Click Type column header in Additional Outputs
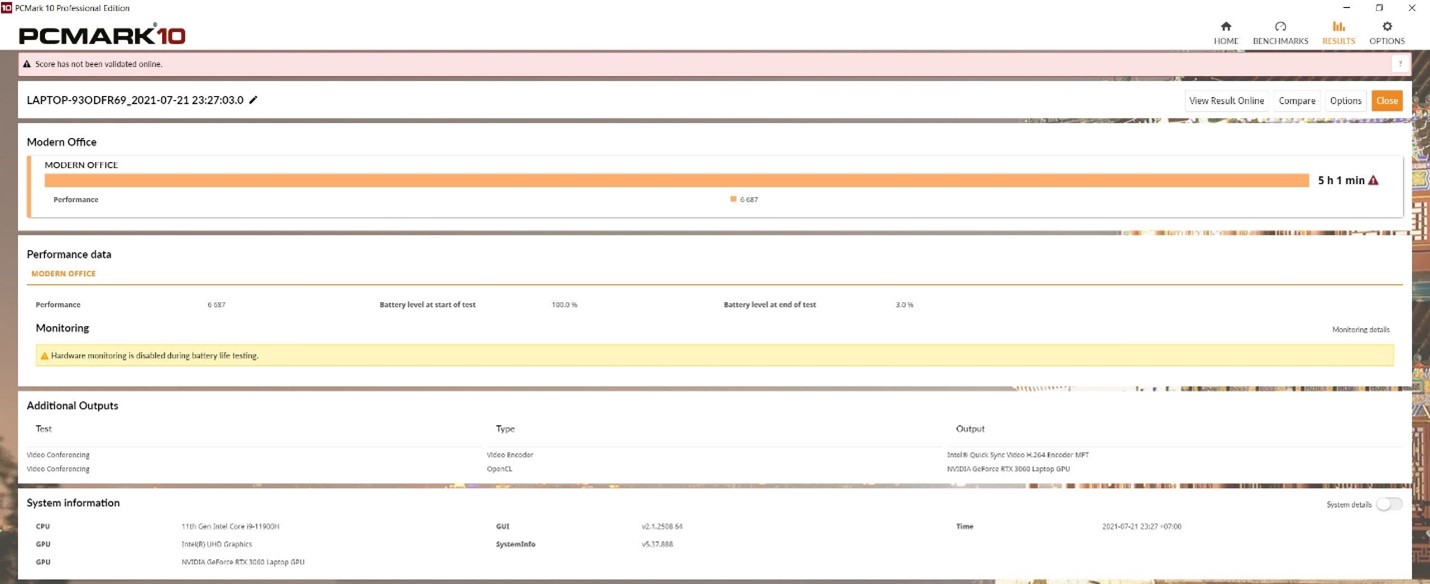The width and height of the screenshot is (1430, 584). (x=505, y=429)
